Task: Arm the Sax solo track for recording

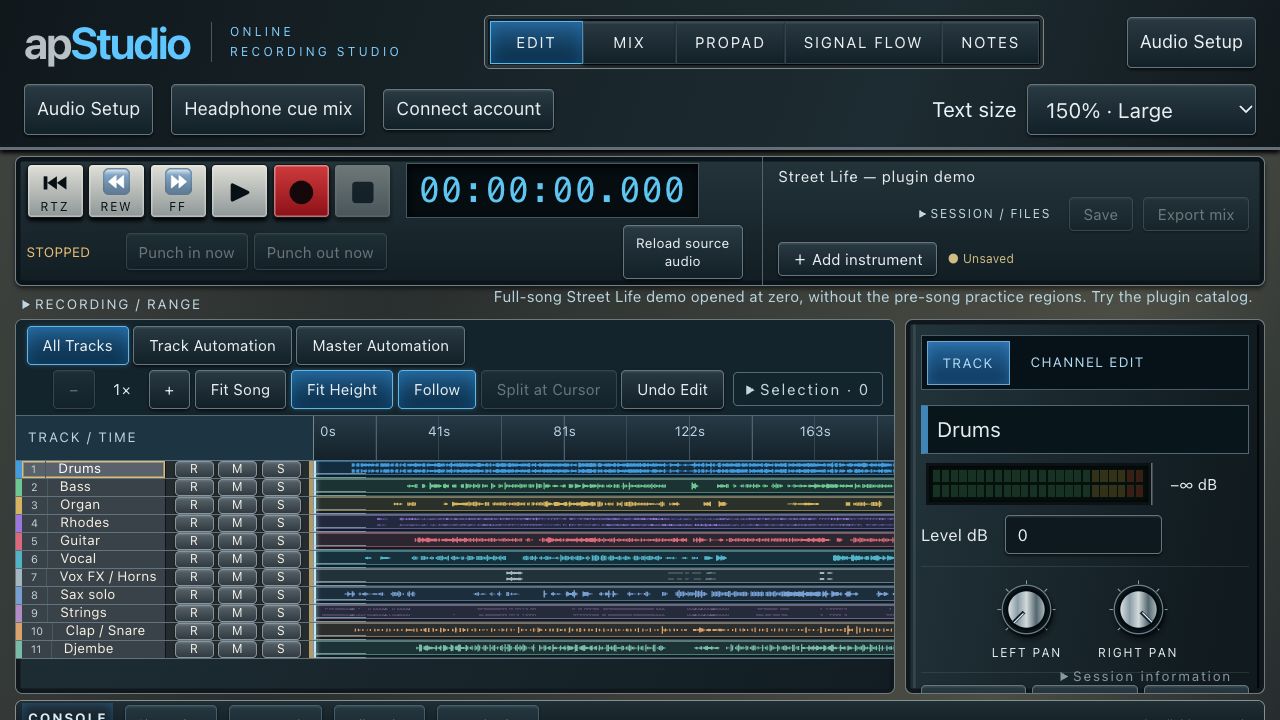Action: 194,595
